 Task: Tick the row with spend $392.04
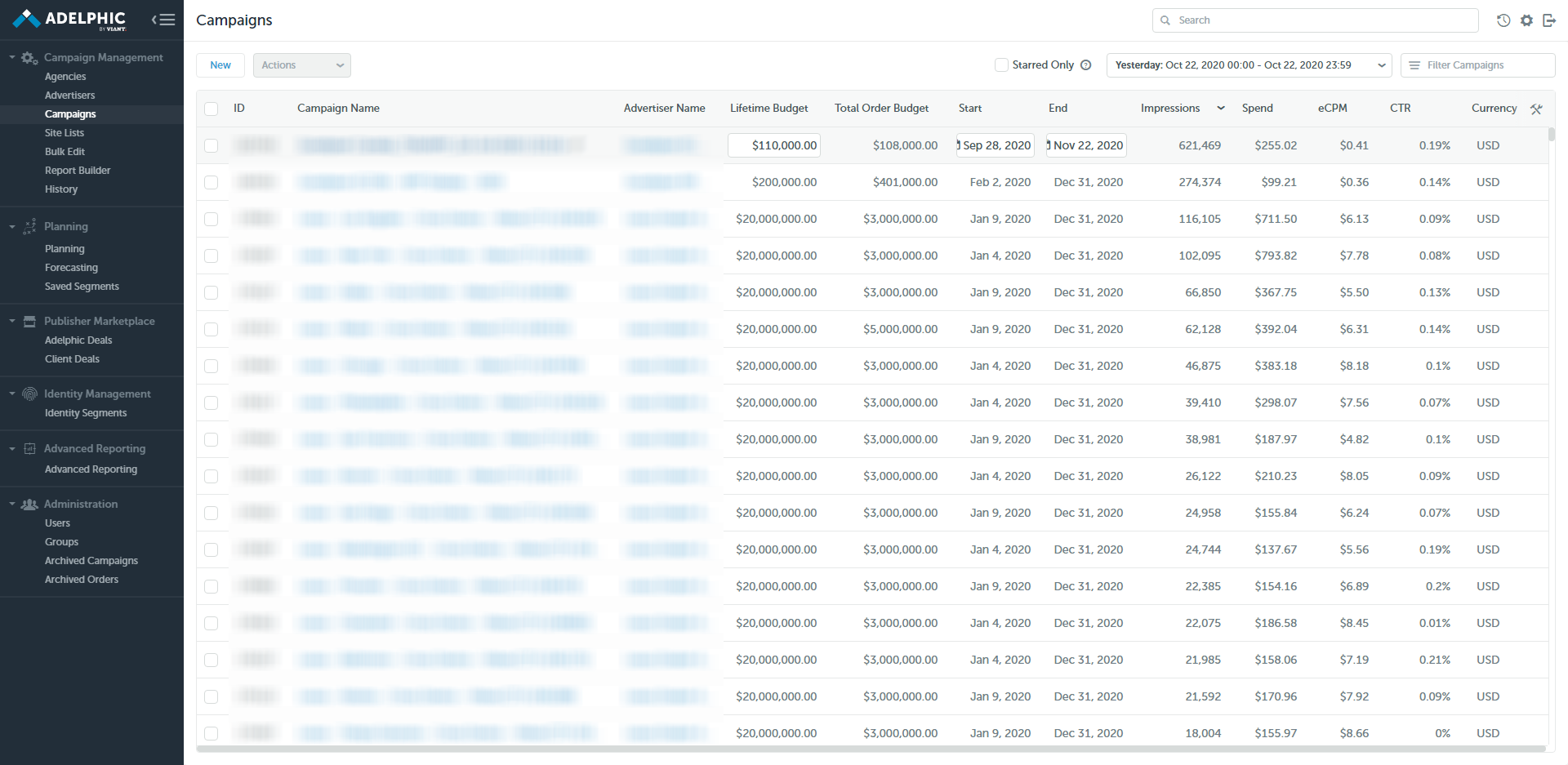coord(212,329)
